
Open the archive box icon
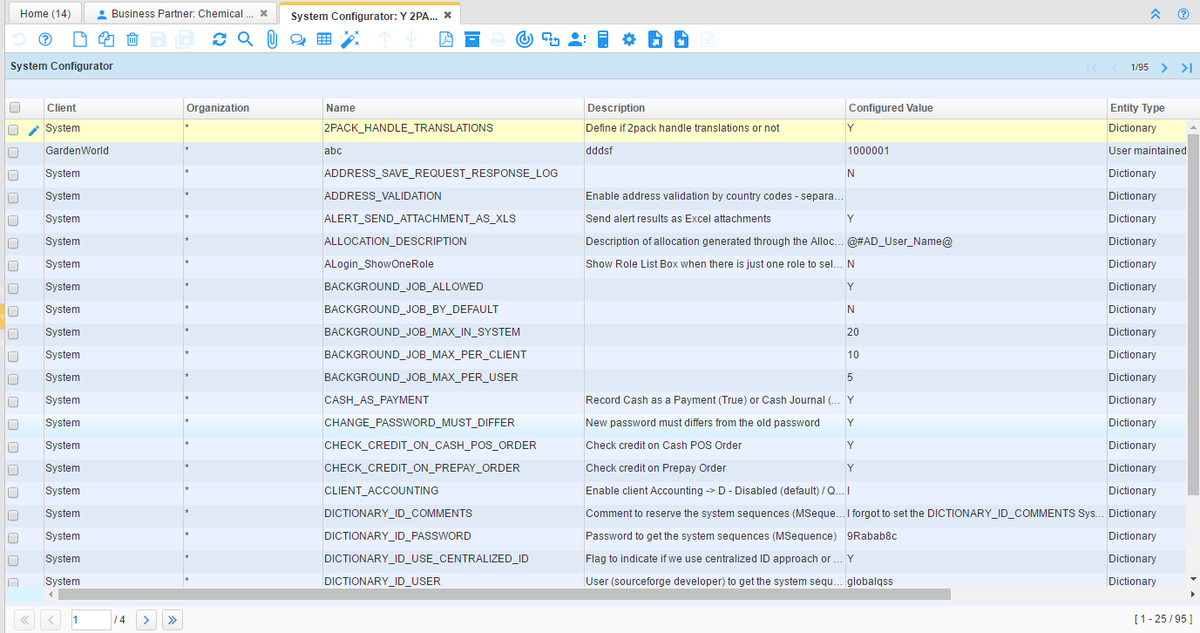(472, 40)
